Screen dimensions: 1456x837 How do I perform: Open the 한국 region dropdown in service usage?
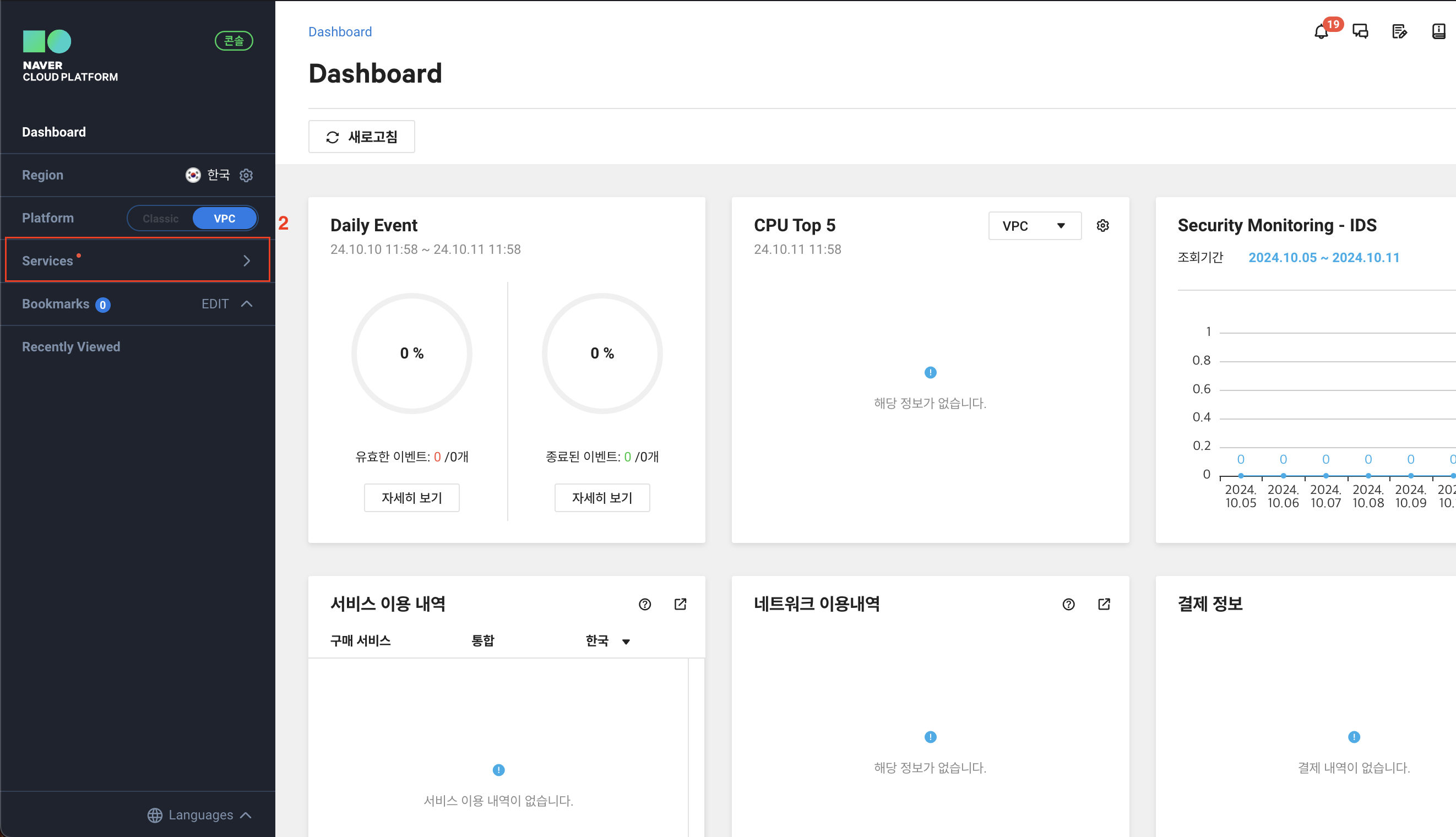tap(607, 641)
